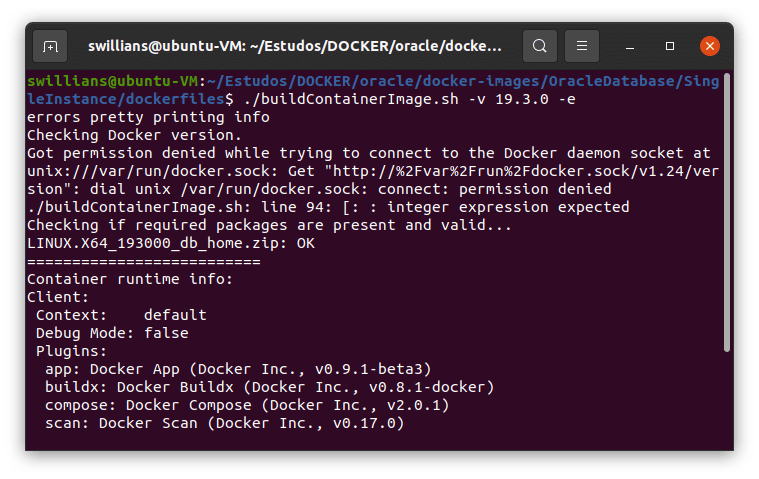Open a new terminal tab
Viewport: 759px width, 479px height.
tap(50, 46)
